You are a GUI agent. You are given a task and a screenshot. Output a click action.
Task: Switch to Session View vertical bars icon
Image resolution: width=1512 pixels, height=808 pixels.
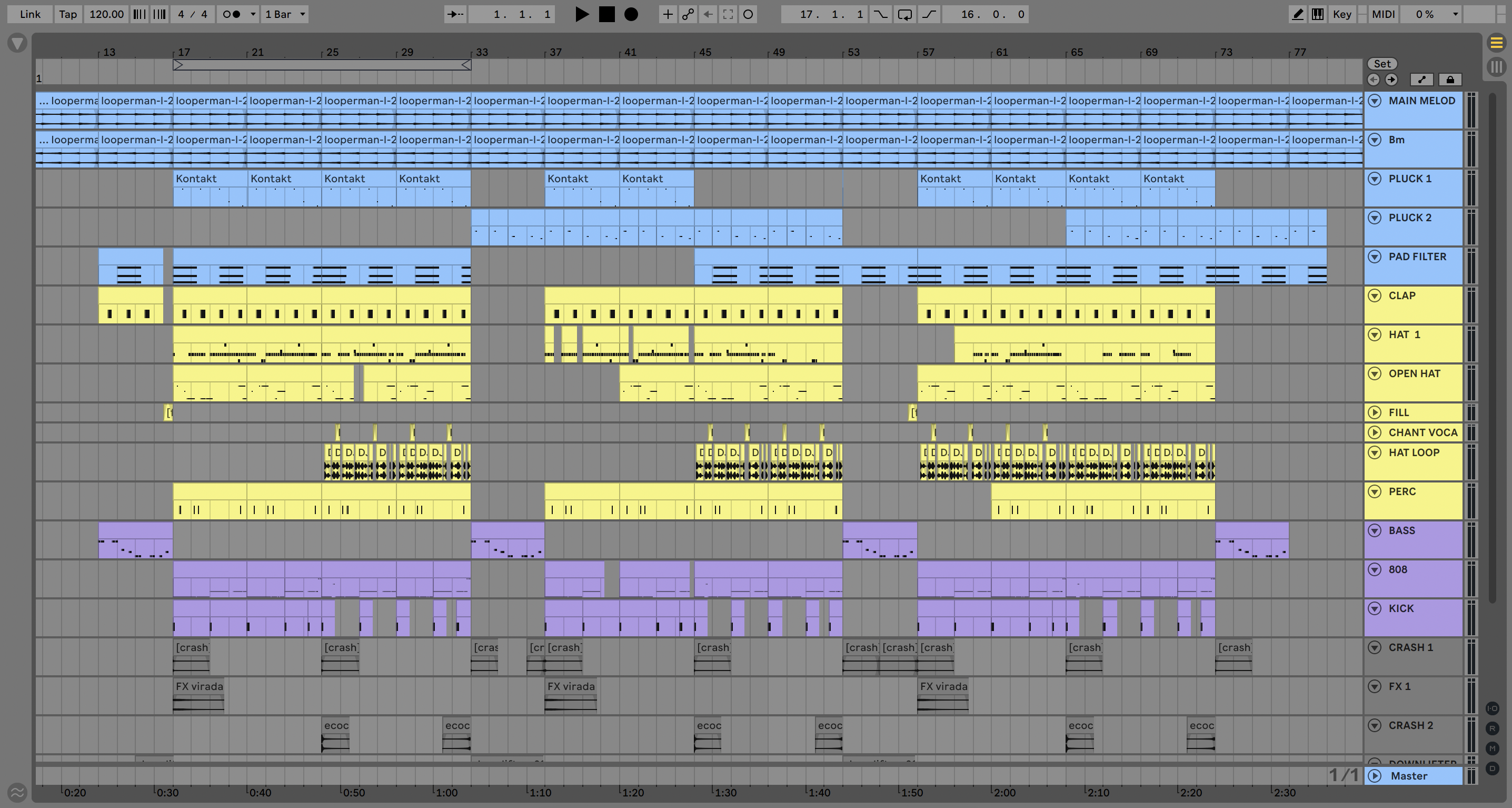(x=1496, y=66)
